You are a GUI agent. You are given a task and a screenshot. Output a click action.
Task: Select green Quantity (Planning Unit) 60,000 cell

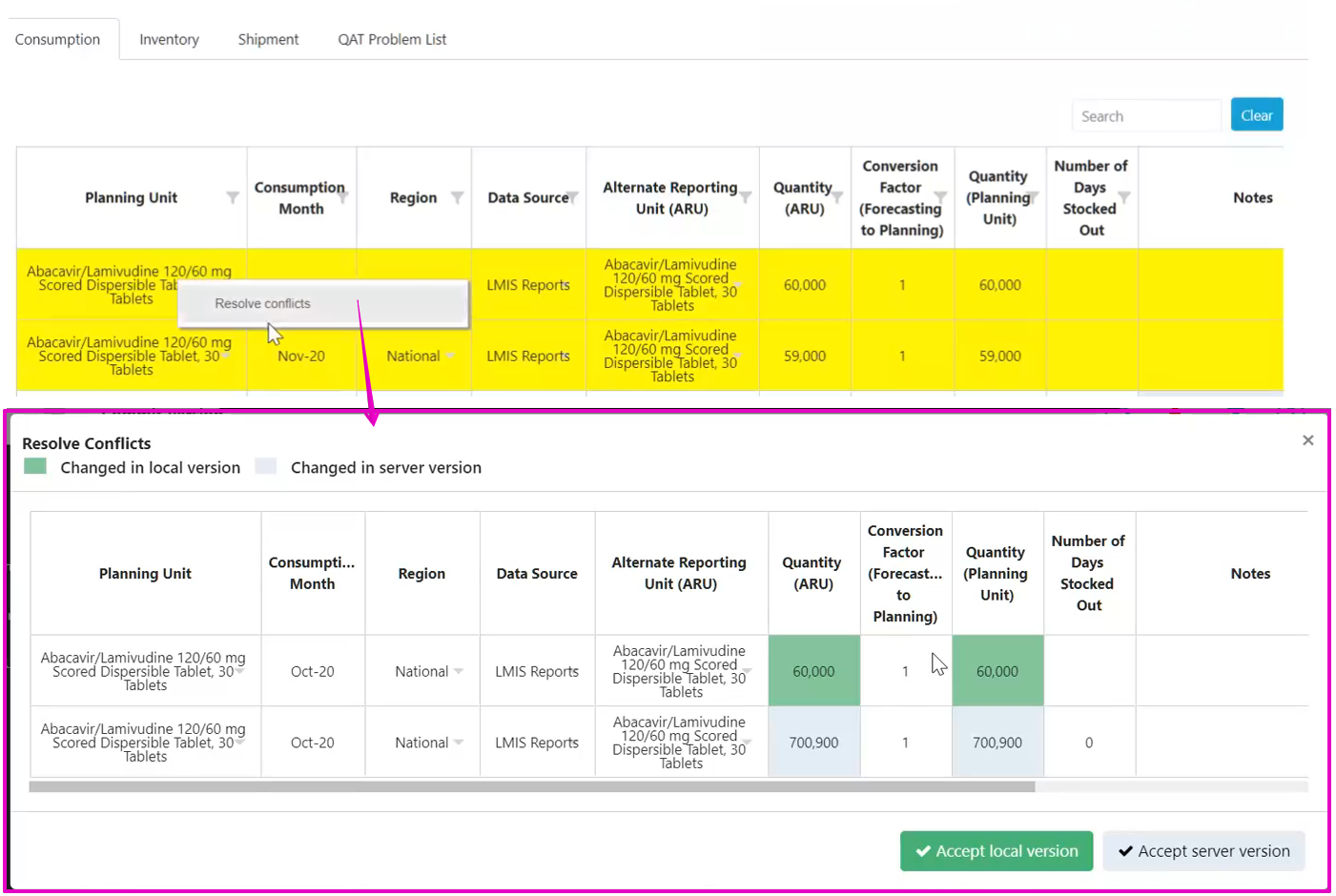click(997, 671)
